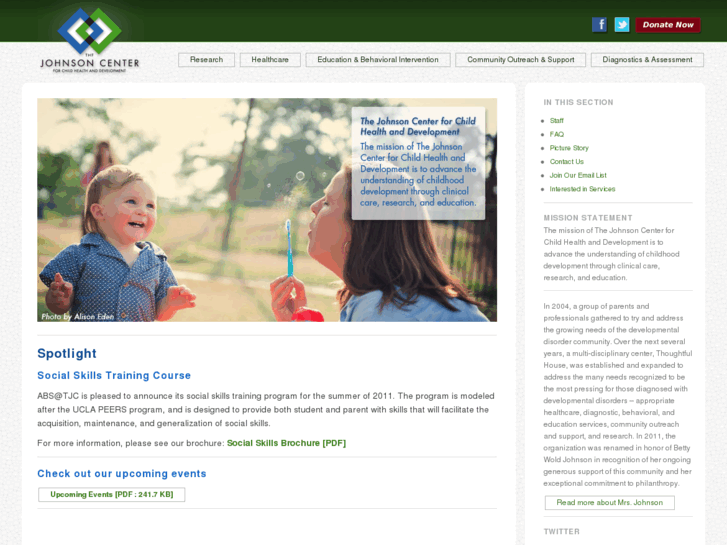This screenshot has width=727, height=545.
Task: Click the 'TWITTER' sidebar heading
Action: pos(561,532)
